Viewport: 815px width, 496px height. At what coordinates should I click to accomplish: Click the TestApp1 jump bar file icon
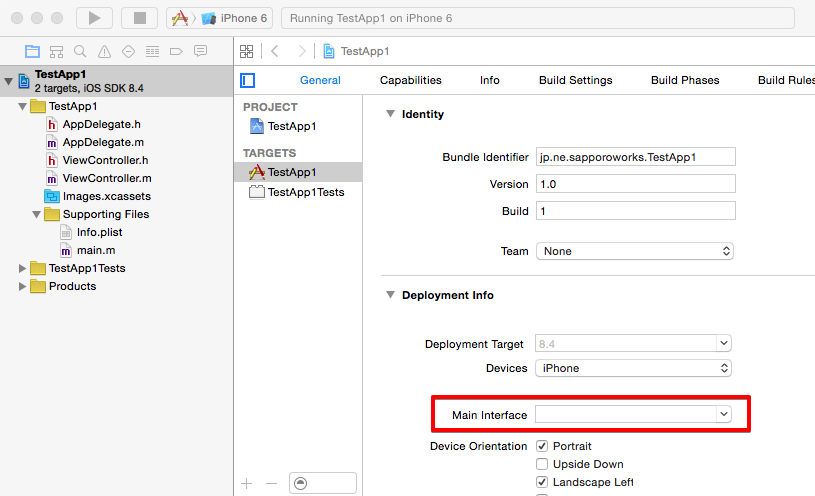click(328, 51)
